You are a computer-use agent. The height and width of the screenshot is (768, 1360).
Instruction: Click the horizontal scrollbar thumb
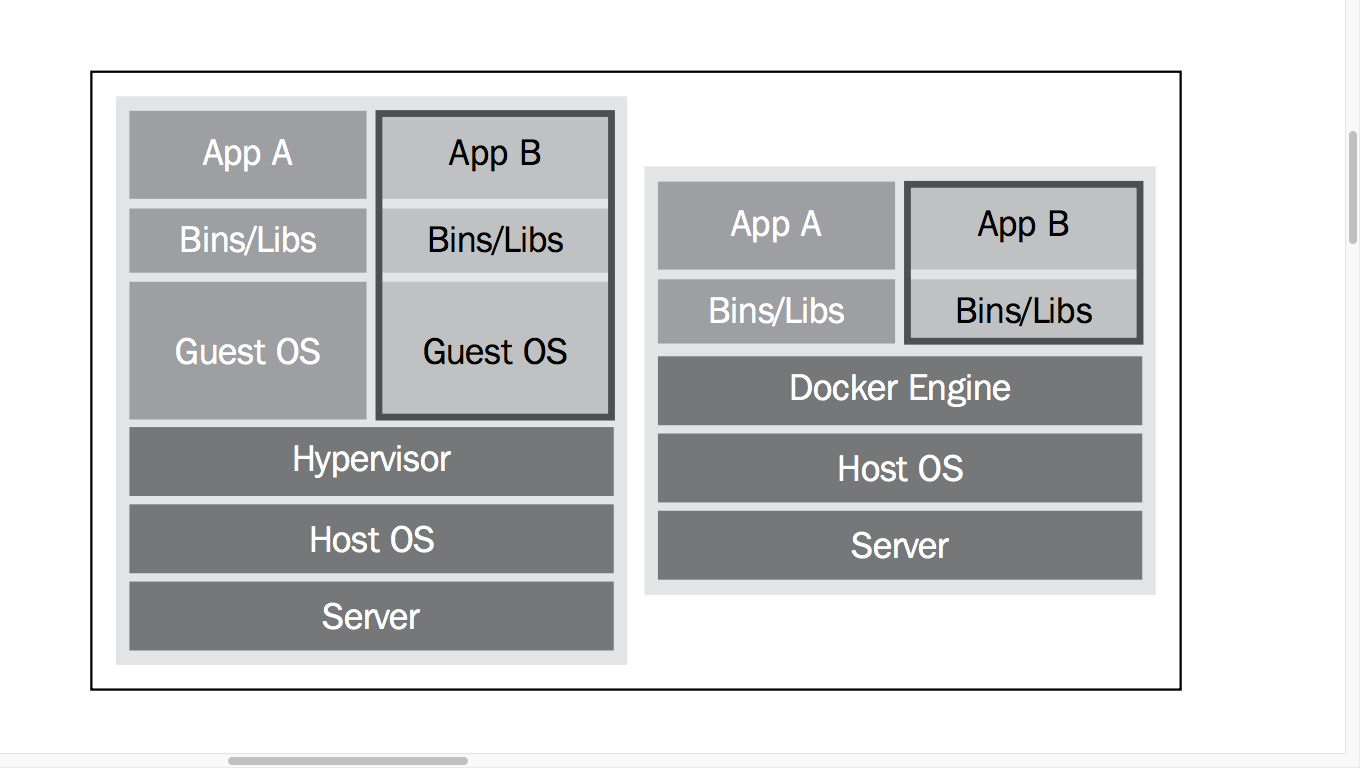pos(348,761)
